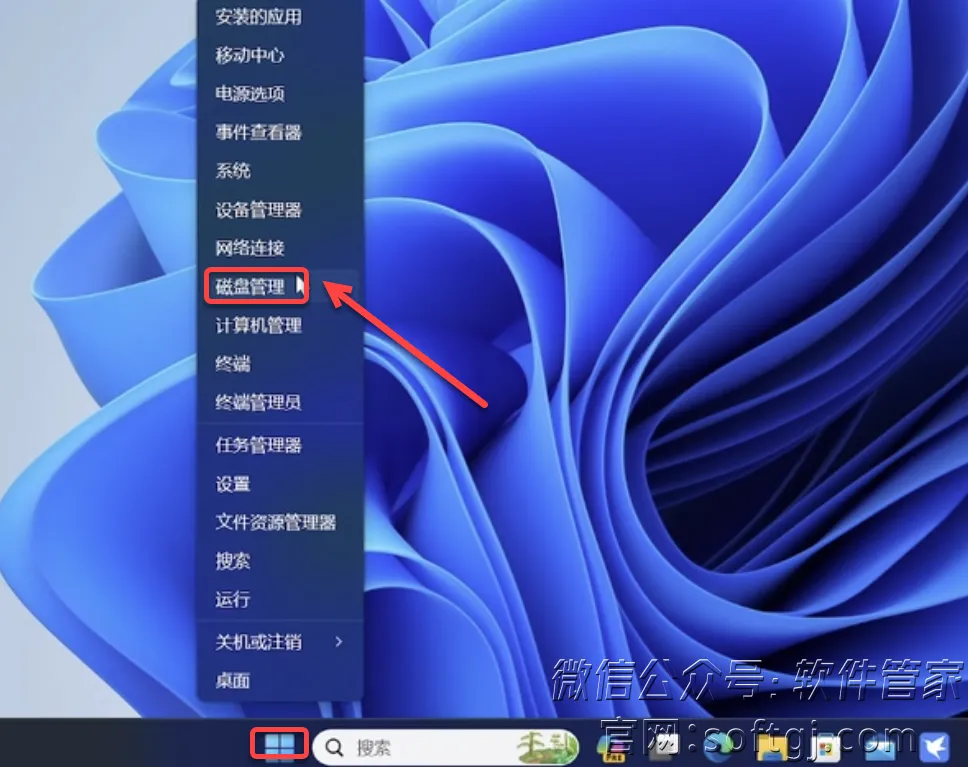
Task: Open 设置 from the context menu
Action: [280, 484]
